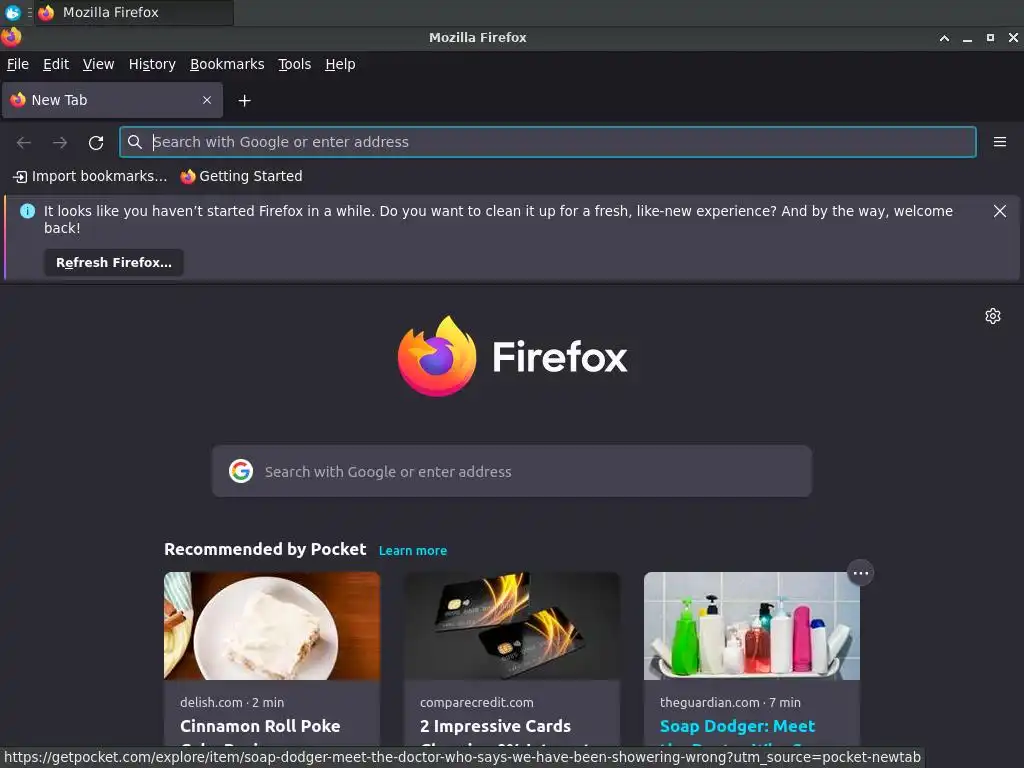
Task: Close the New Tab tab
Action: click(x=207, y=100)
